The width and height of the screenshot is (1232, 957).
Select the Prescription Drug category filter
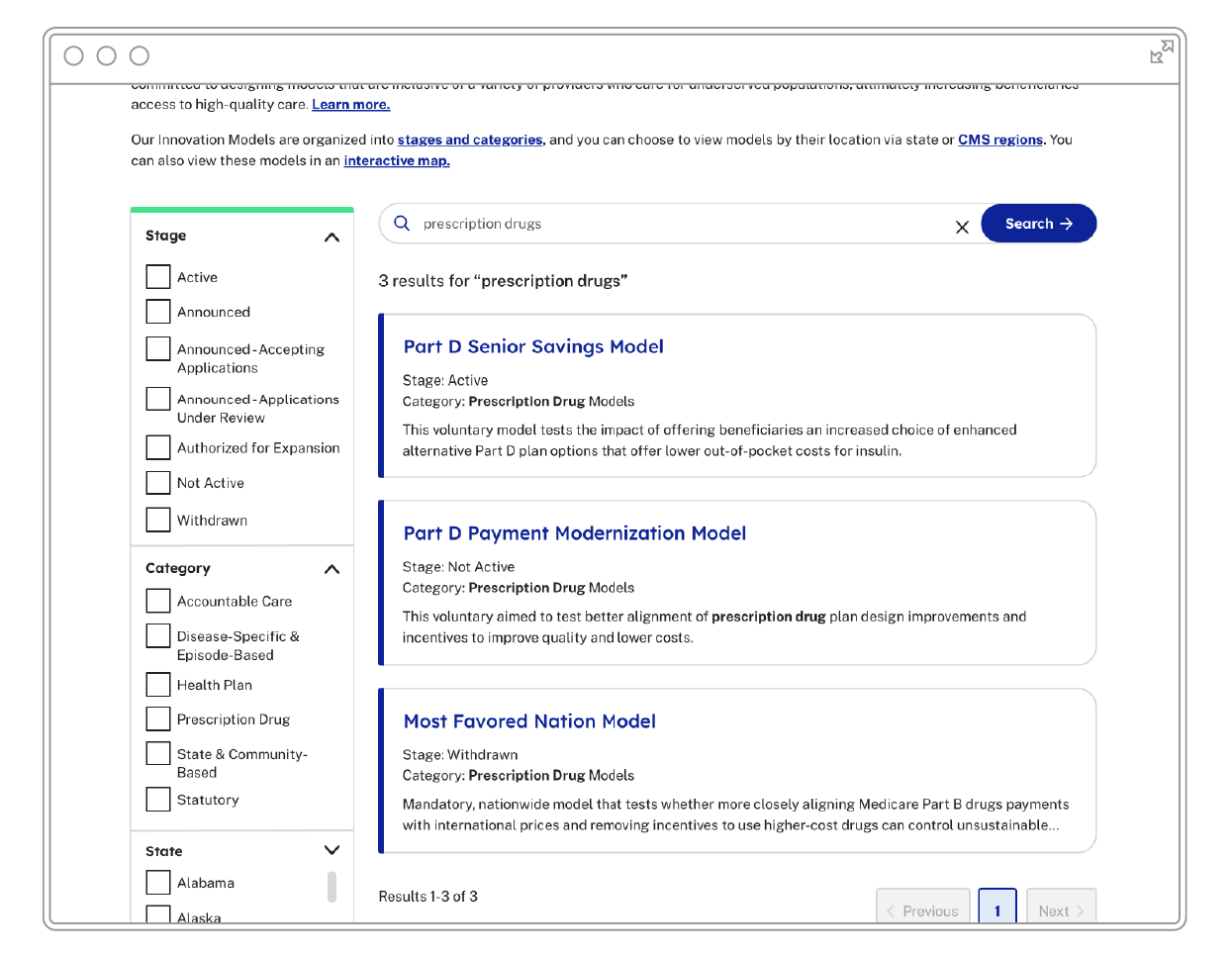(x=158, y=718)
